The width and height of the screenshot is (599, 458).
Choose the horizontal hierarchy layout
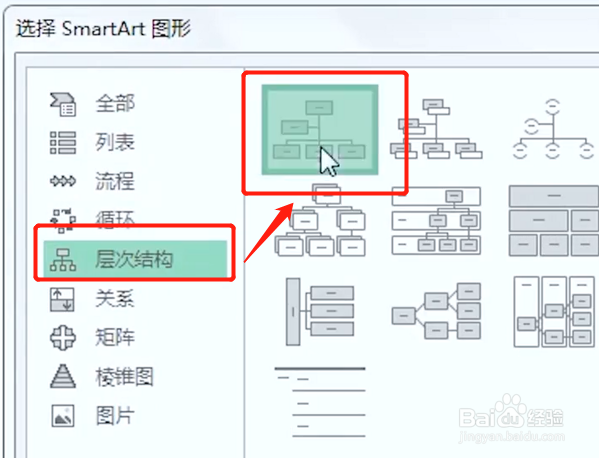(436, 311)
